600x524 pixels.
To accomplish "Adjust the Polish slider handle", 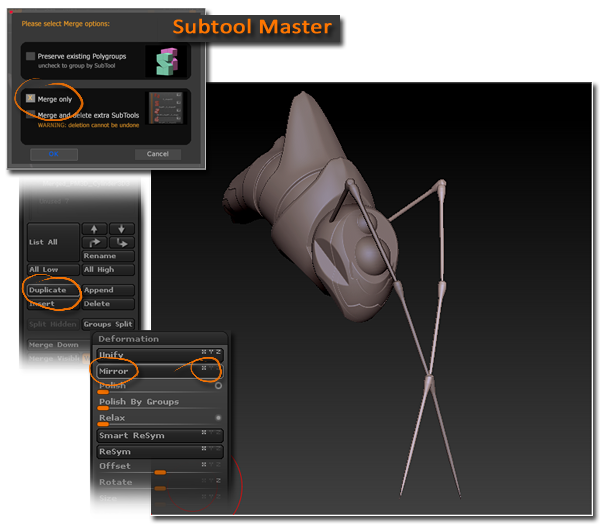I will (x=103, y=392).
